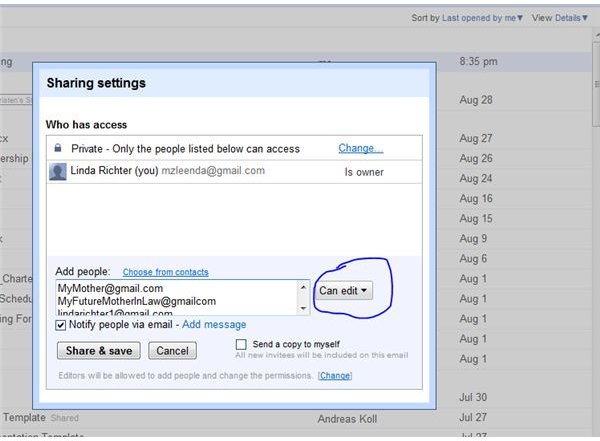Open the Can edit permission dropdown

point(343,291)
